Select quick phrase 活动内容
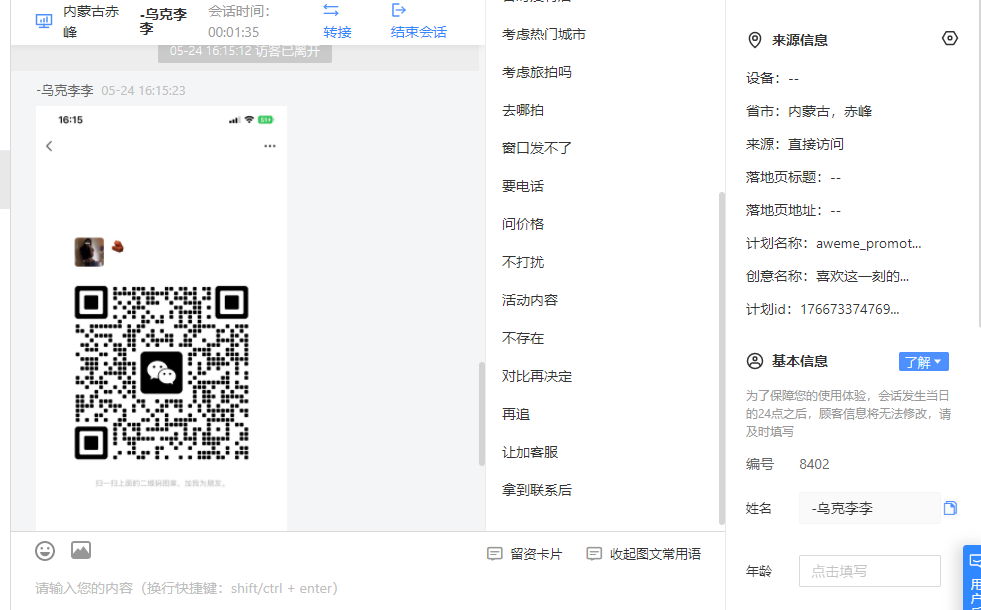This screenshot has width=981, height=610. click(530, 300)
